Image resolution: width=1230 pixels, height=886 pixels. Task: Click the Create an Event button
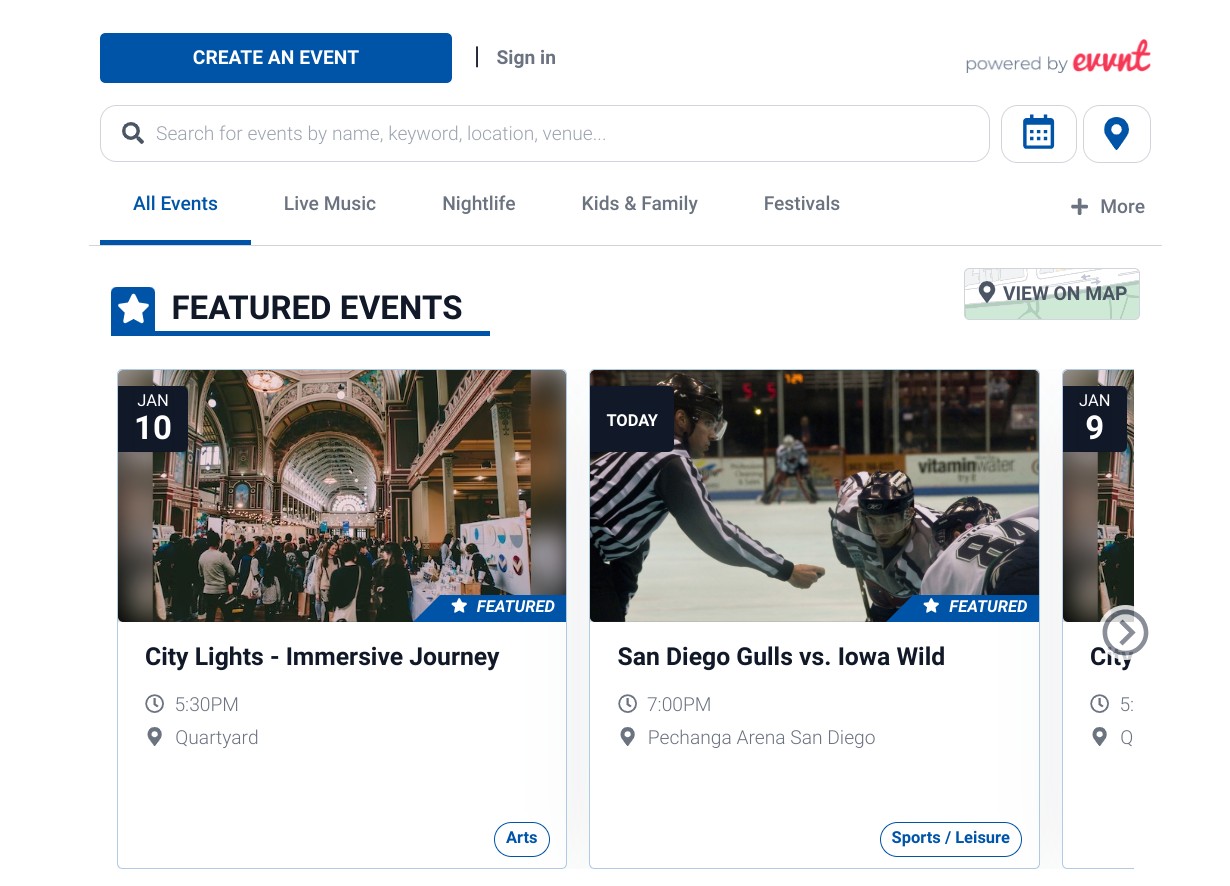coord(276,58)
